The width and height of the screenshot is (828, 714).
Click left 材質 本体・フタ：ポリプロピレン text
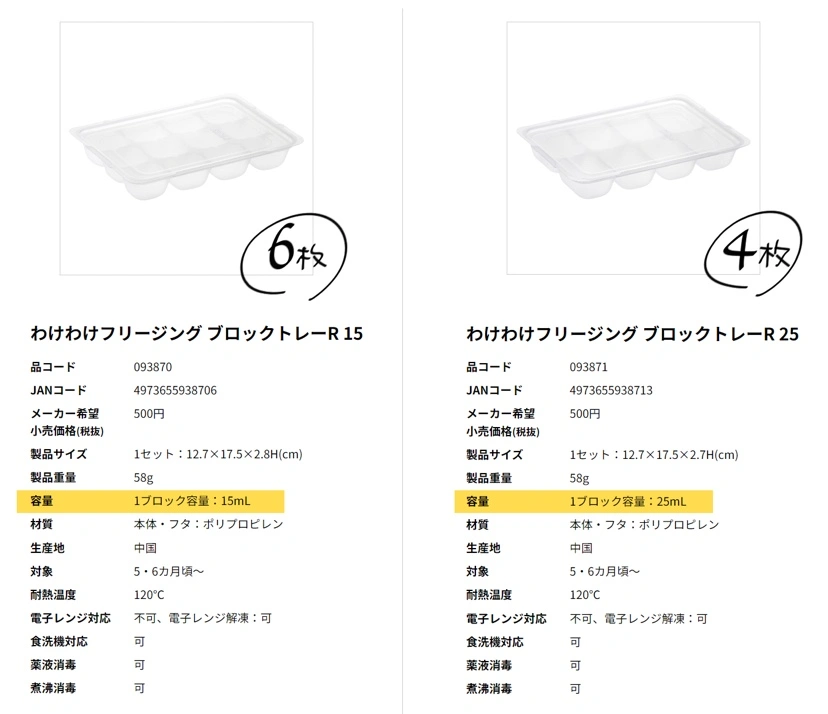(209, 524)
